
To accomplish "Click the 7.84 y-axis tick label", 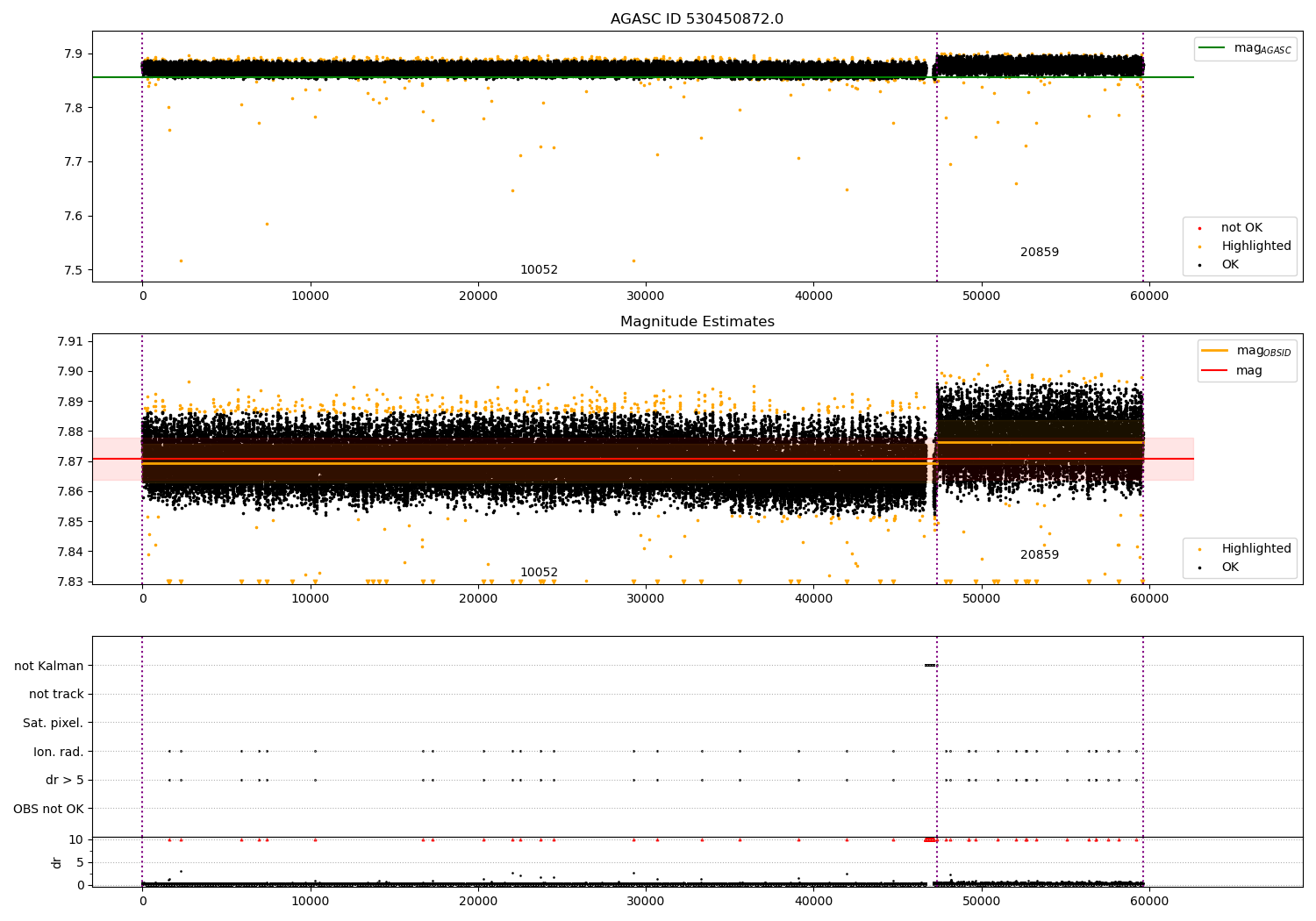I will pyautogui.click(x=70, y=552).
